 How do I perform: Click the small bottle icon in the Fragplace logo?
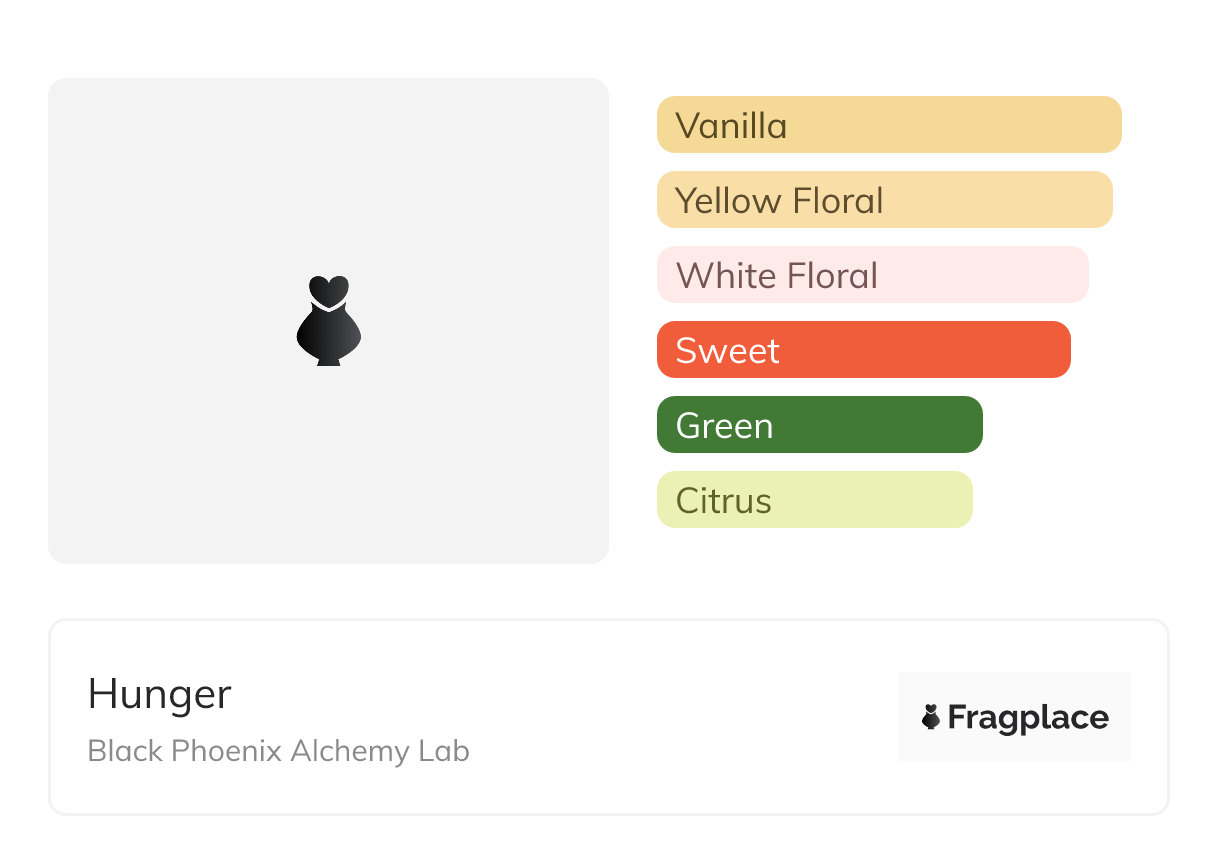click(x=931, y=717)
